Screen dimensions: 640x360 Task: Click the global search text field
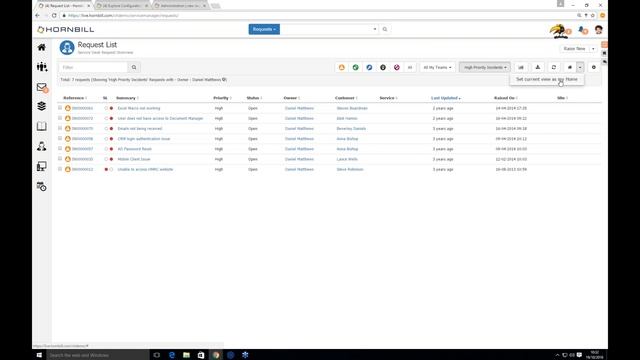click(326, 29)
